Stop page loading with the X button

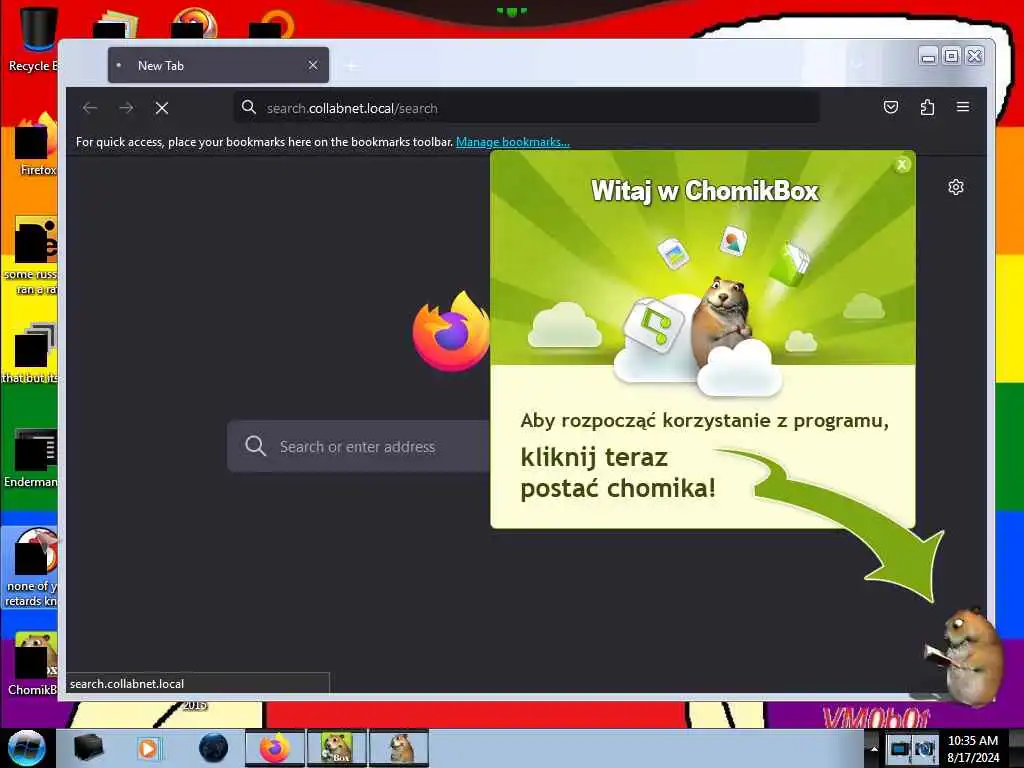coord(162,108)
